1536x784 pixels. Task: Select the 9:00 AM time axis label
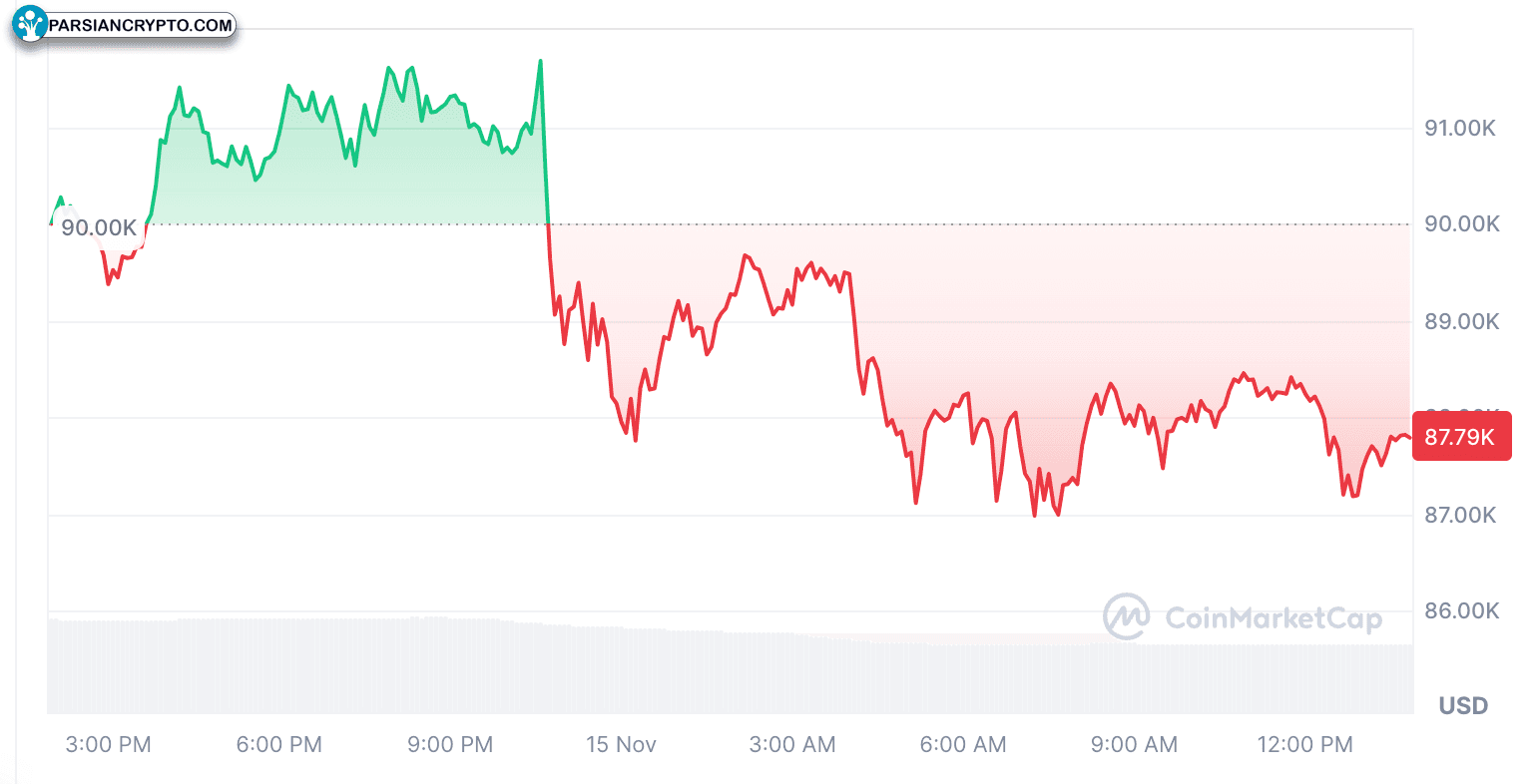1134,744
